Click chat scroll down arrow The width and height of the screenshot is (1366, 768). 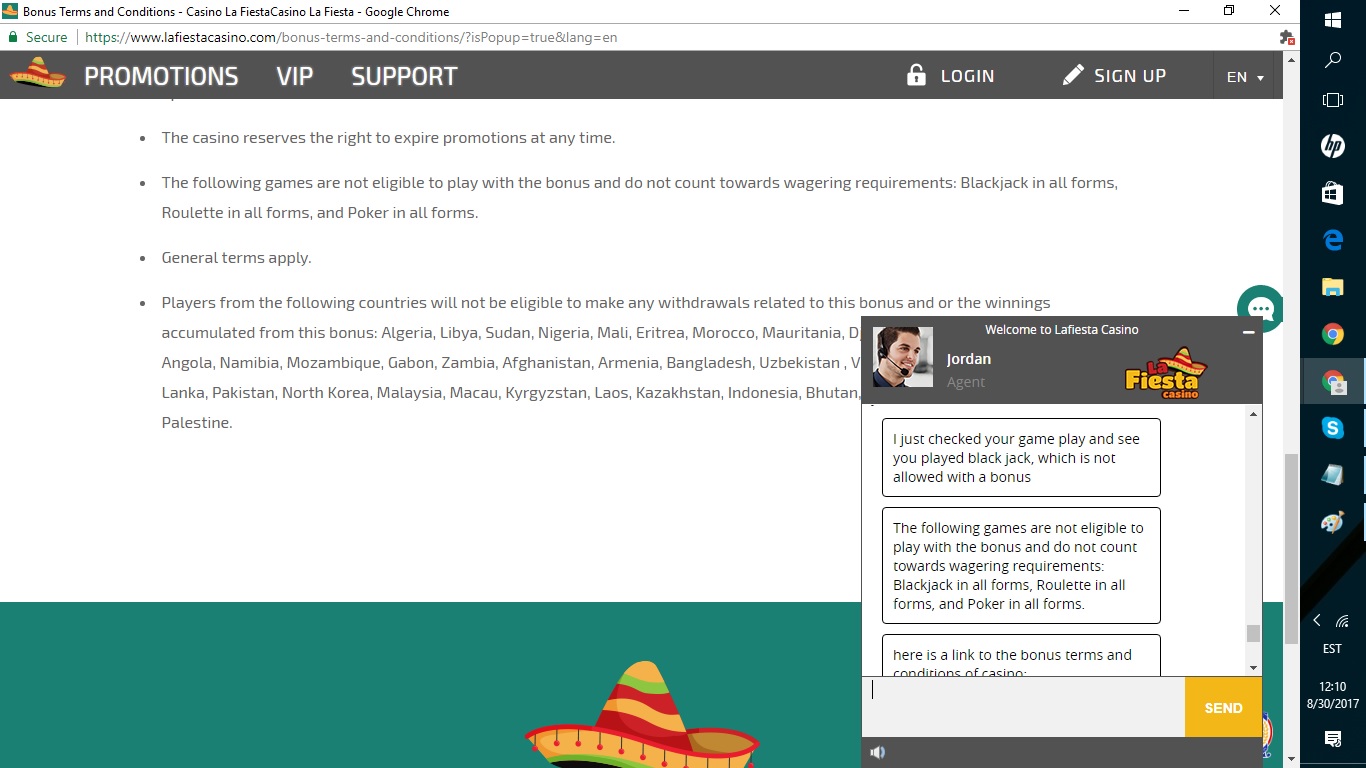point(1254,667)
